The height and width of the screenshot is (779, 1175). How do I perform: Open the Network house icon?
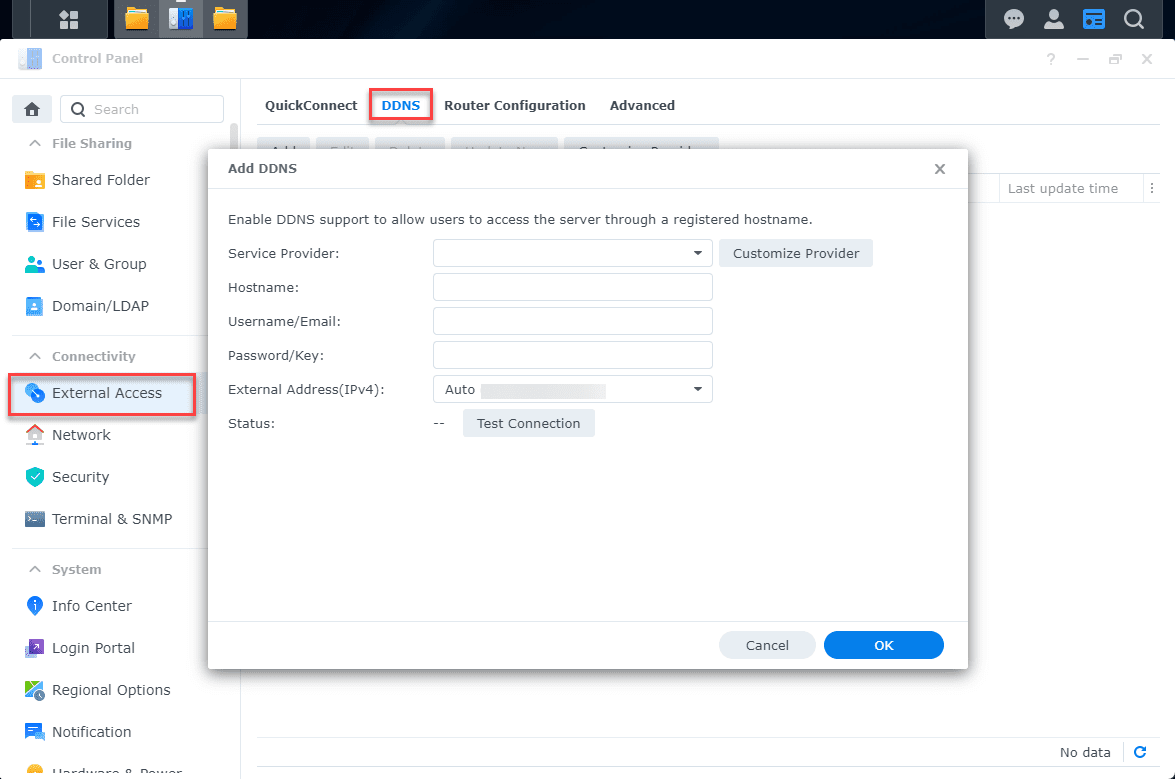pos(35,435)
